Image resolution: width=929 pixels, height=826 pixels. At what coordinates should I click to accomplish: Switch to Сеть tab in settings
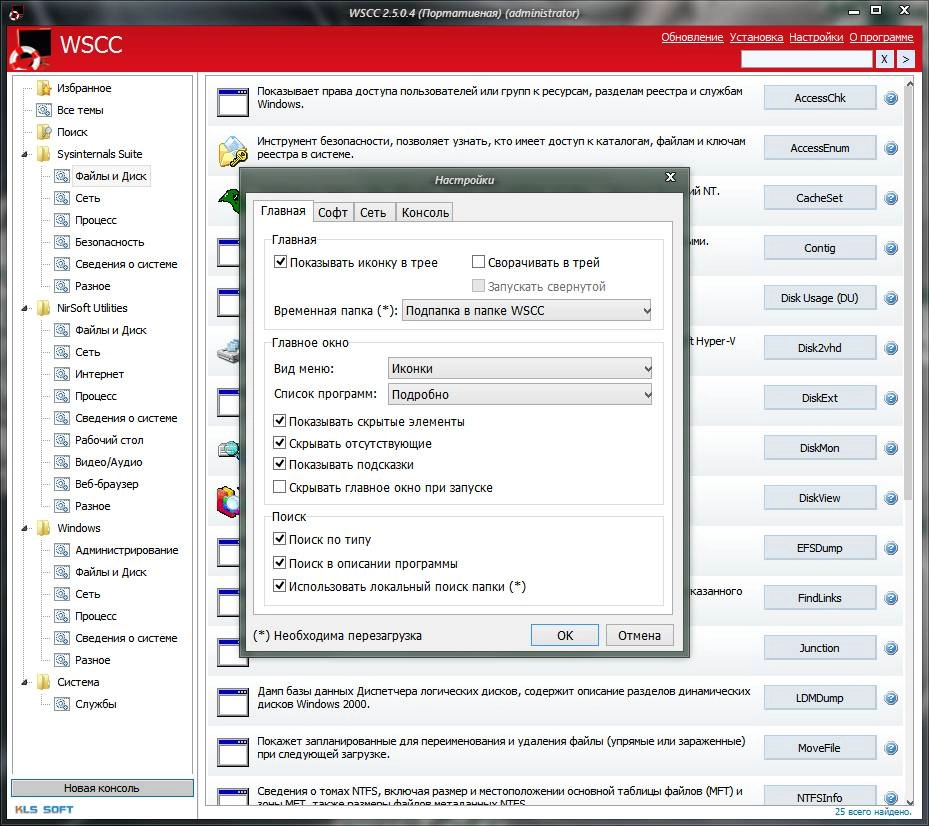[x=373, y=213]
